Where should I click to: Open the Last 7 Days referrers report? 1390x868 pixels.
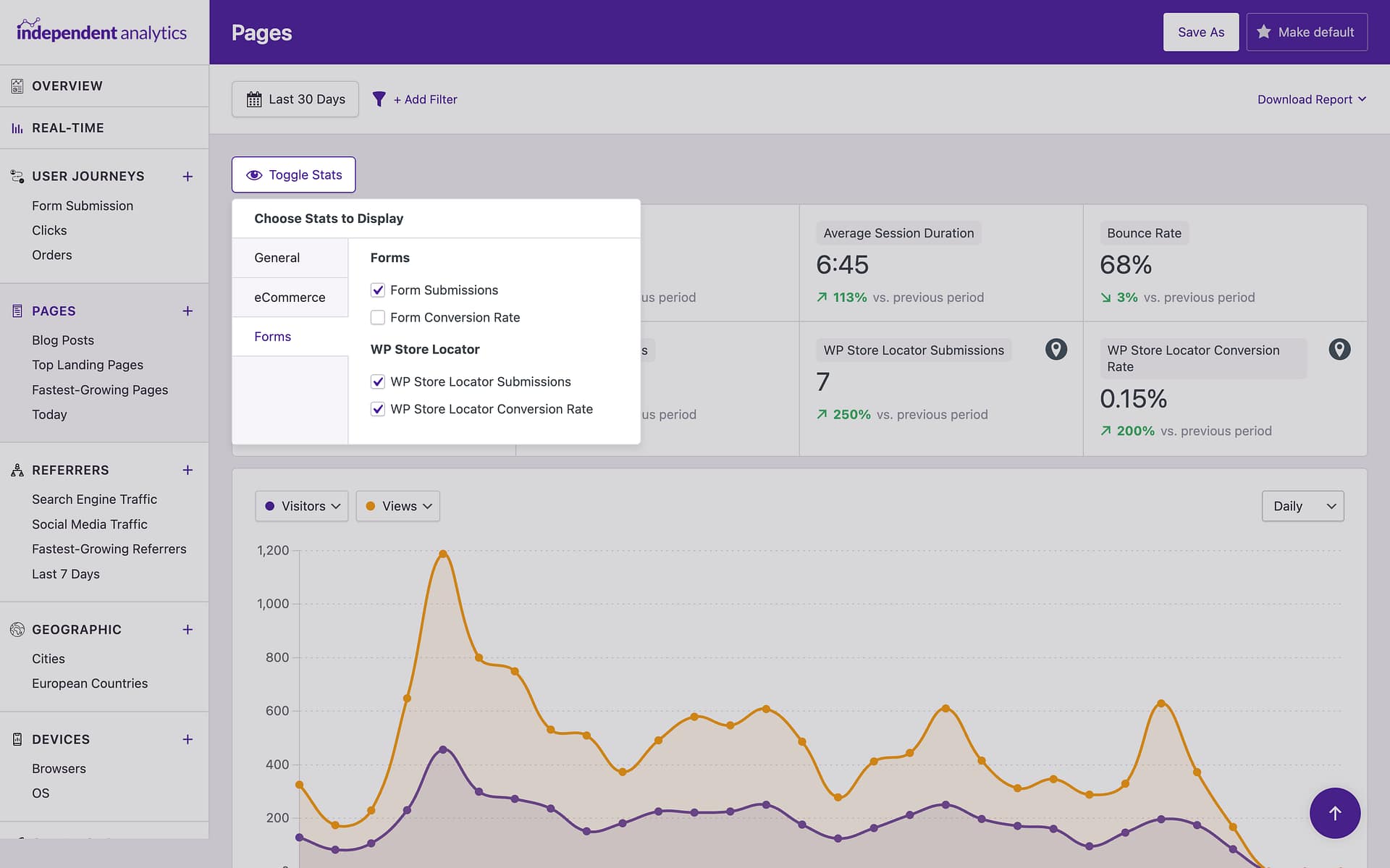(x=66, y=574)
